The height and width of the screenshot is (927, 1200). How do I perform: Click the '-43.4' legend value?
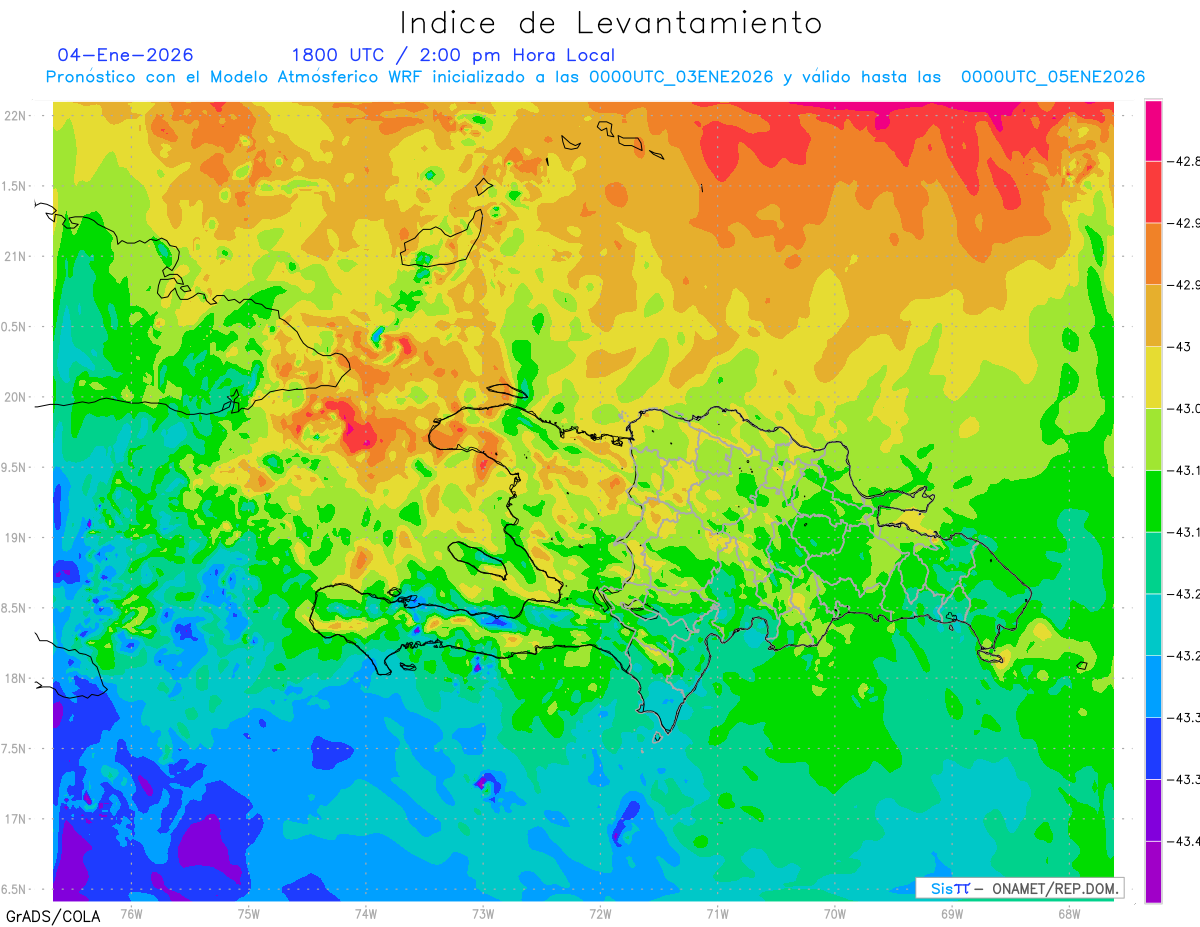tap(1185, 841)
